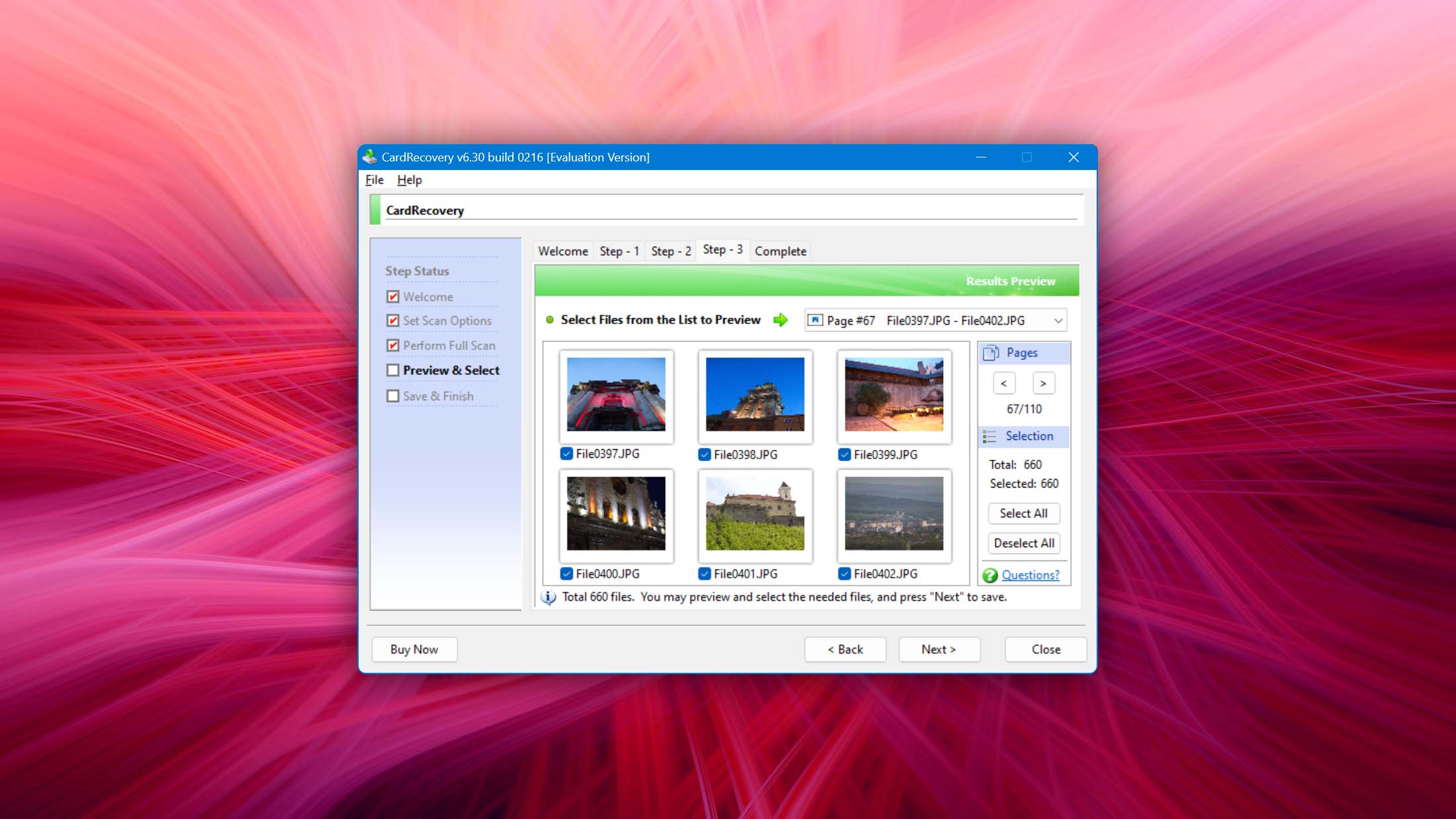Uncheck the File0401.JPG checkbox

coord(705,574)
